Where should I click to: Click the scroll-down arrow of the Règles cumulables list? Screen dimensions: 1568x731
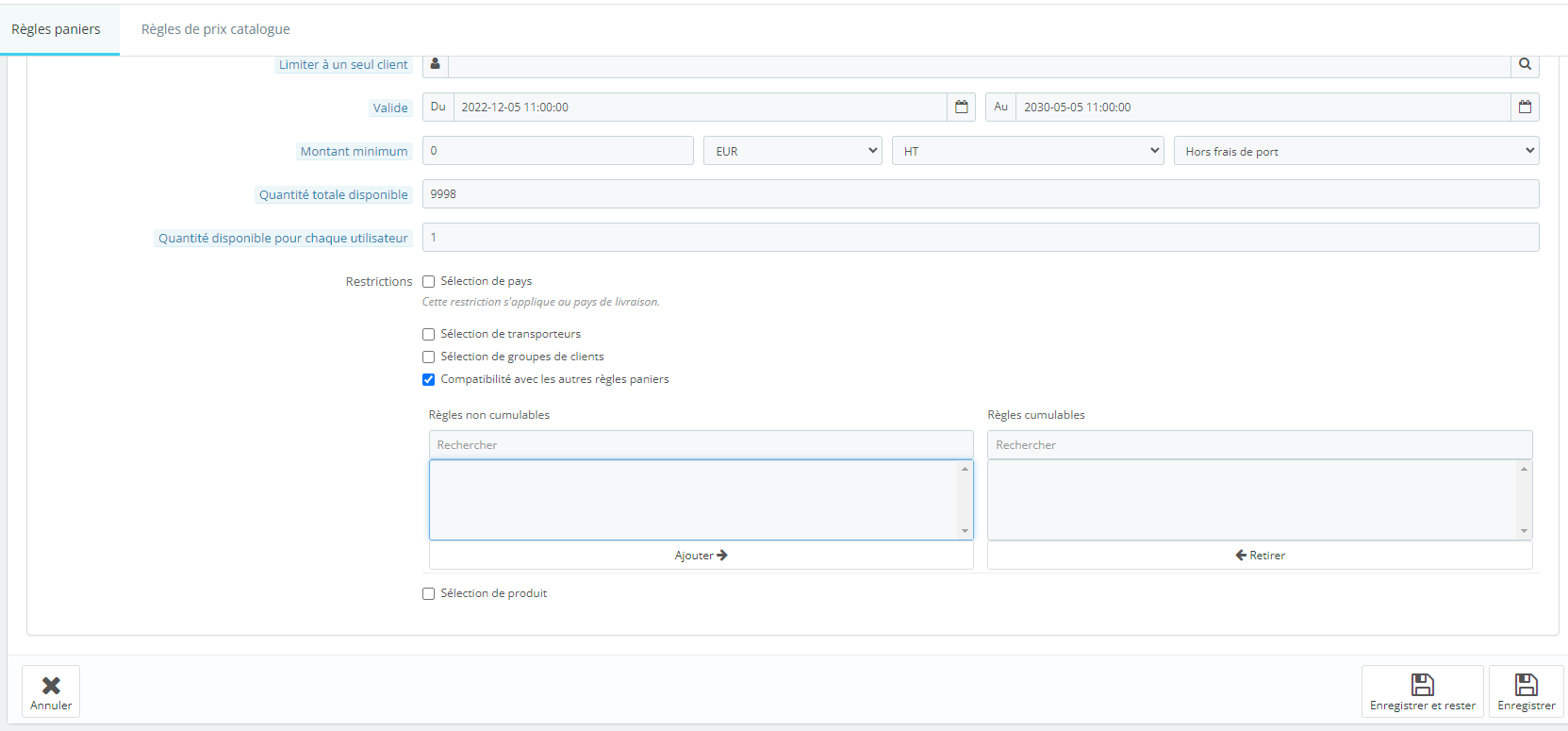pos(1524,531)
